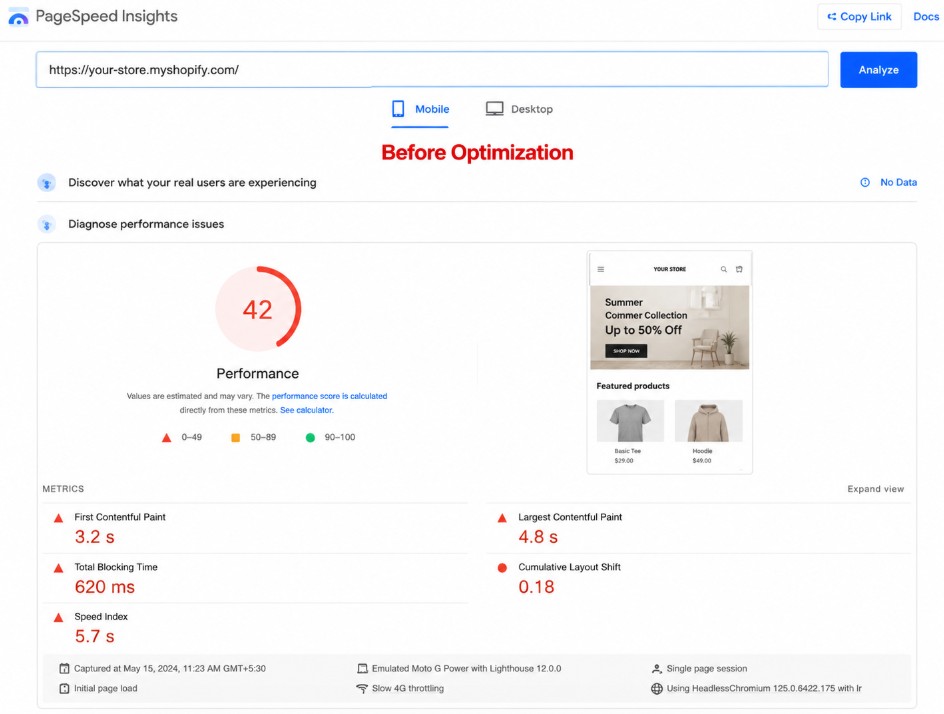Click the Shop Now button in the preview
Screen dimensions: 944x714
626,351
